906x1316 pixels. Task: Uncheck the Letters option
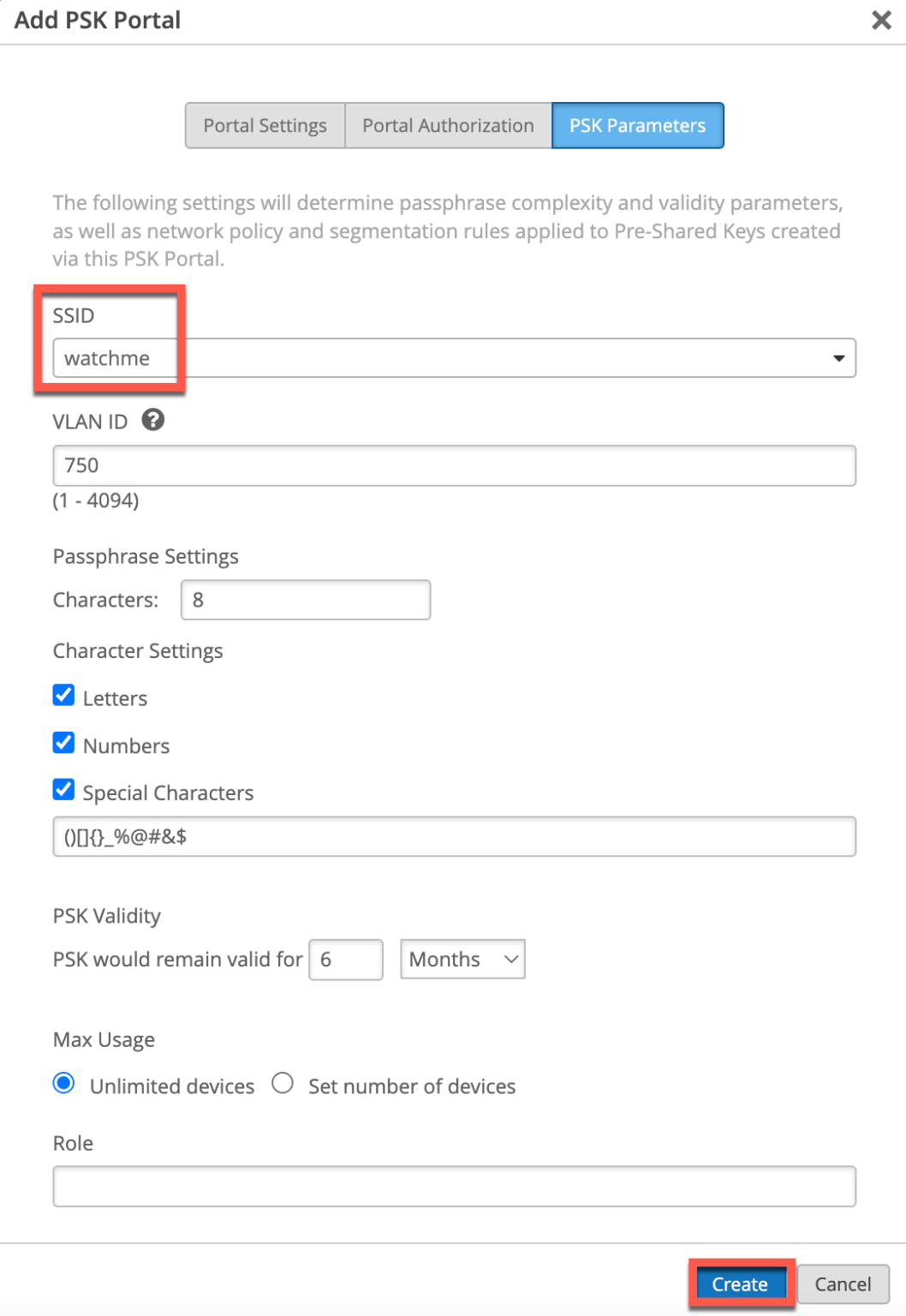click(63, 695)
